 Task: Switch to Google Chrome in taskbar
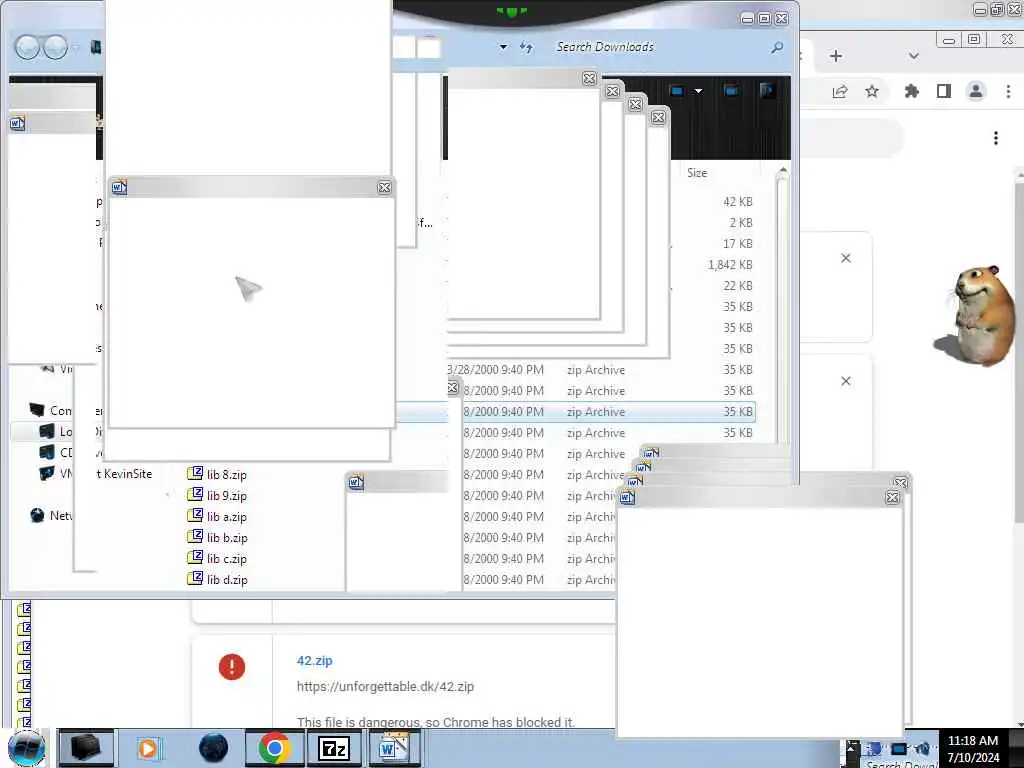point(274,748)
